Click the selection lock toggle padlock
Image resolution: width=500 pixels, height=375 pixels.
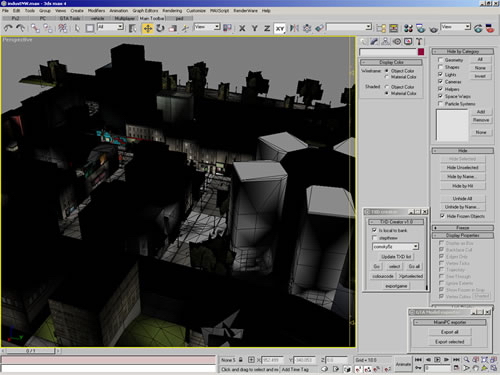[241, 360]
